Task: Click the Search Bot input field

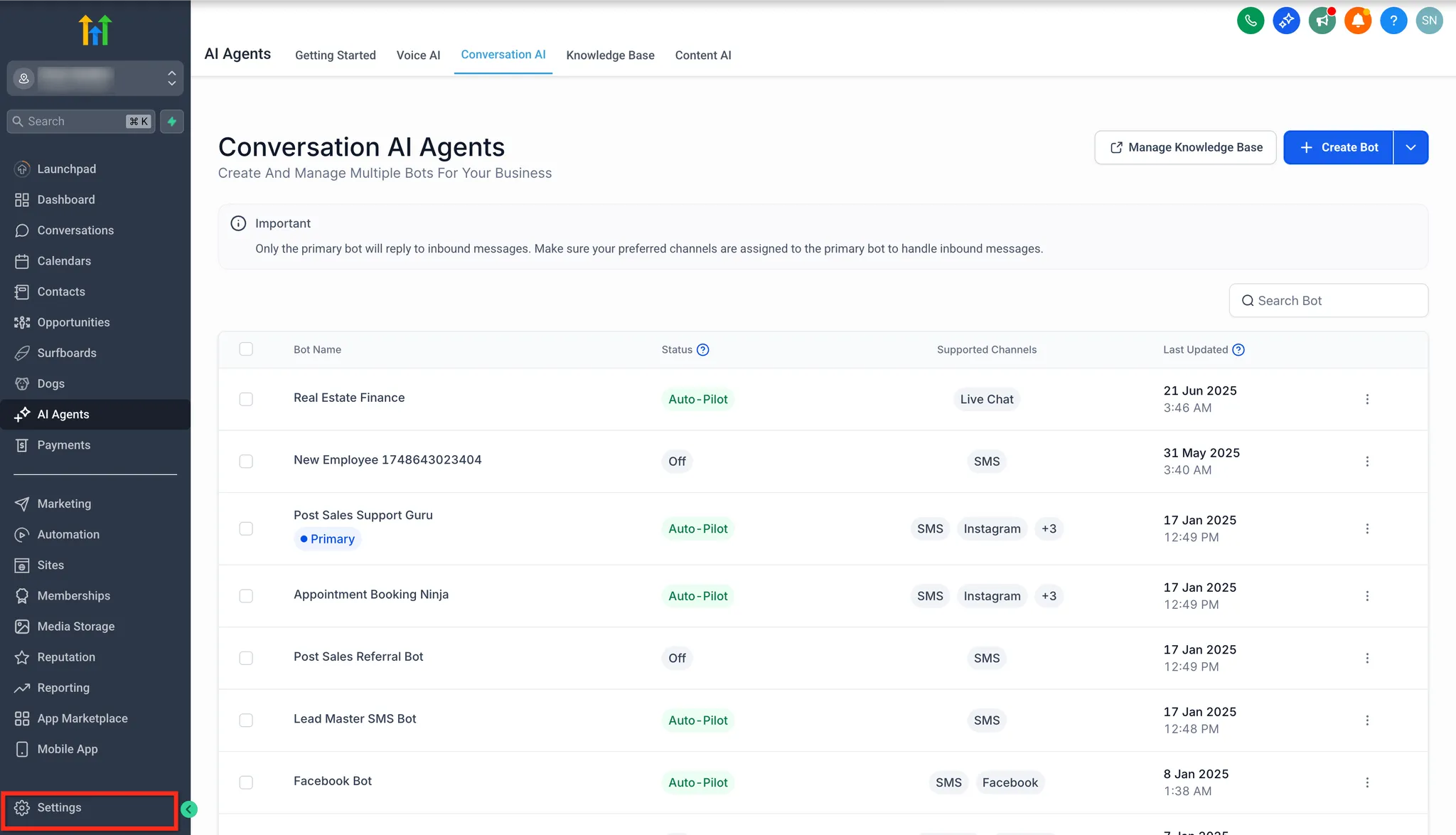Action: click(x=1328, y=301)
